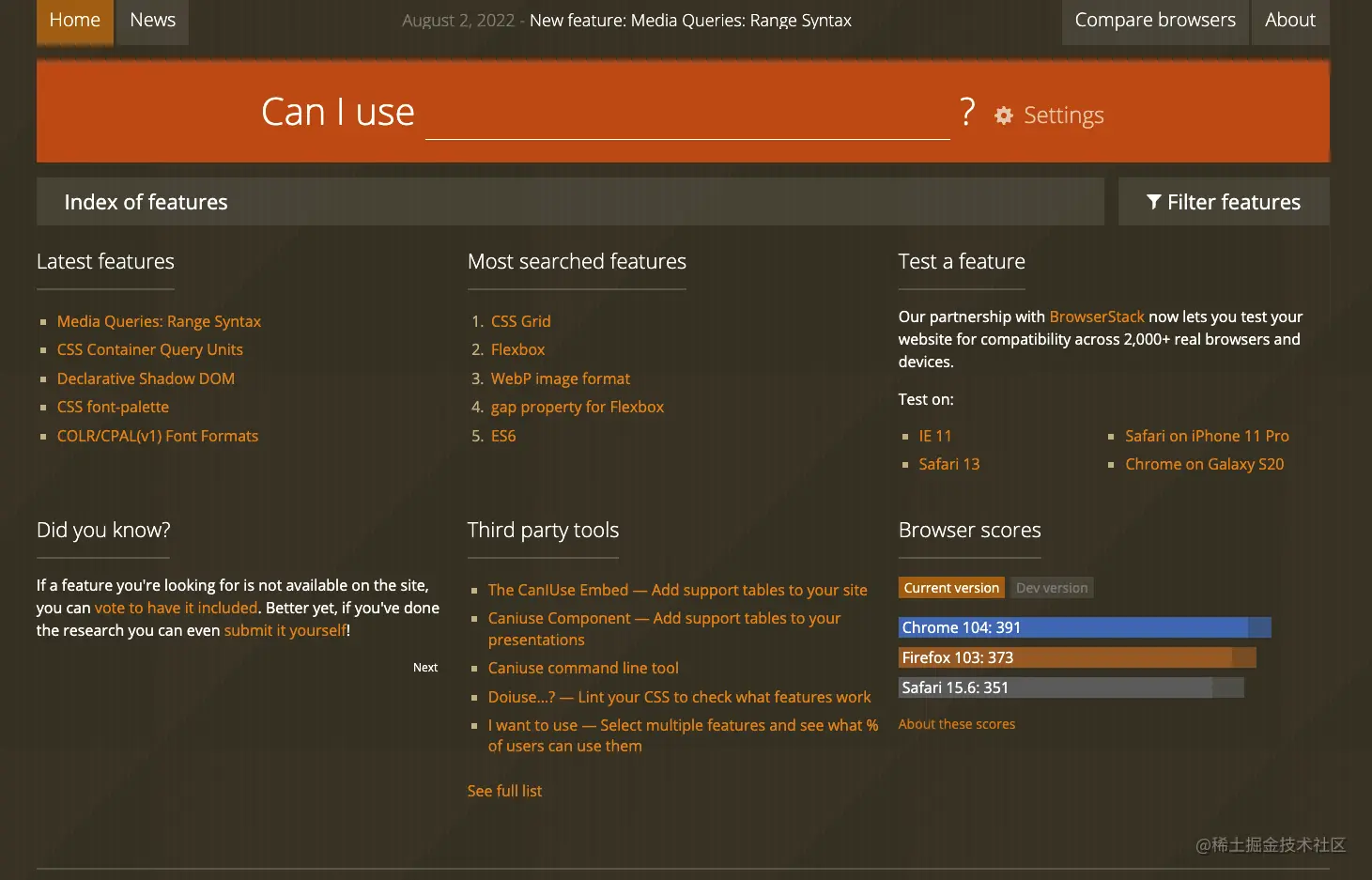Open Media Queries: Range Syntax in Latest features
This screenshot has width=1372, height=880.
[x=159, y=321]
